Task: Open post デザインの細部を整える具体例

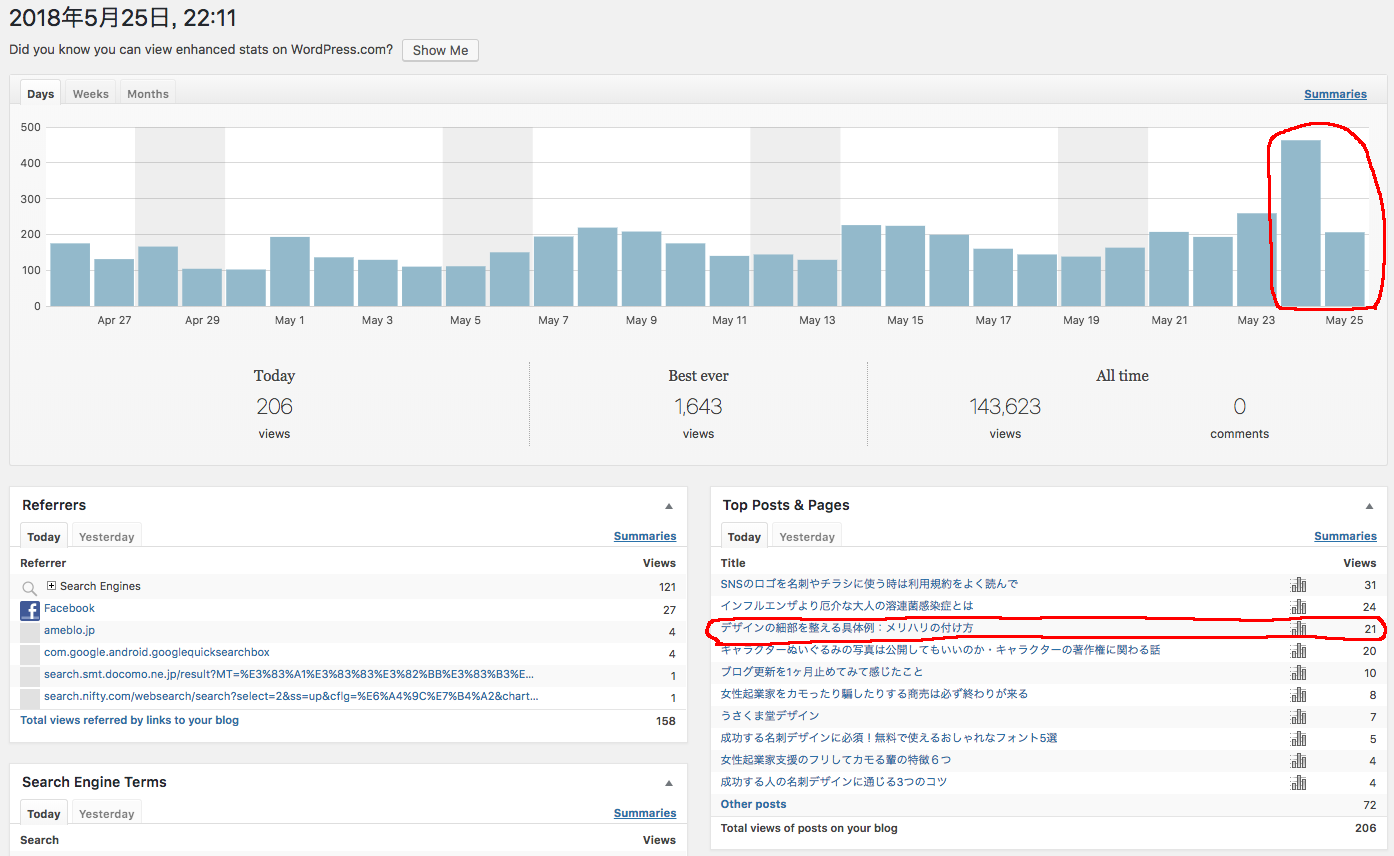Action: click(847, 628)
